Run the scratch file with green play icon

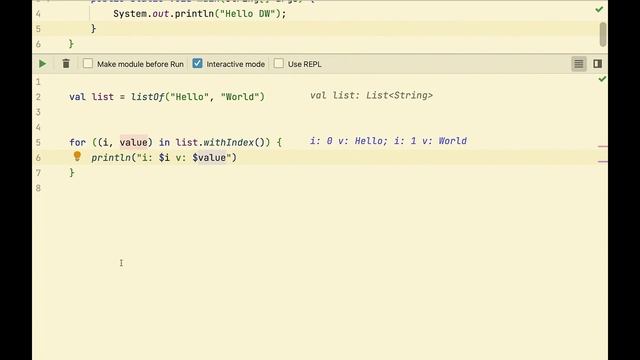42,64
